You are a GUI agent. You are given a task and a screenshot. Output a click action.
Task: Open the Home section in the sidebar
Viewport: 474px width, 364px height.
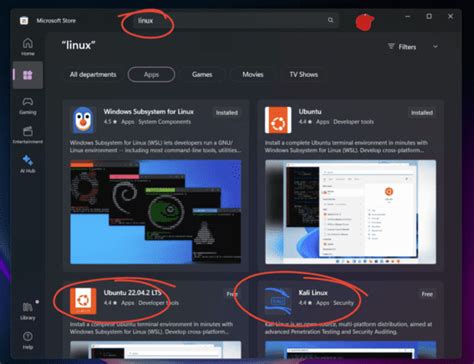coord(28,47)
